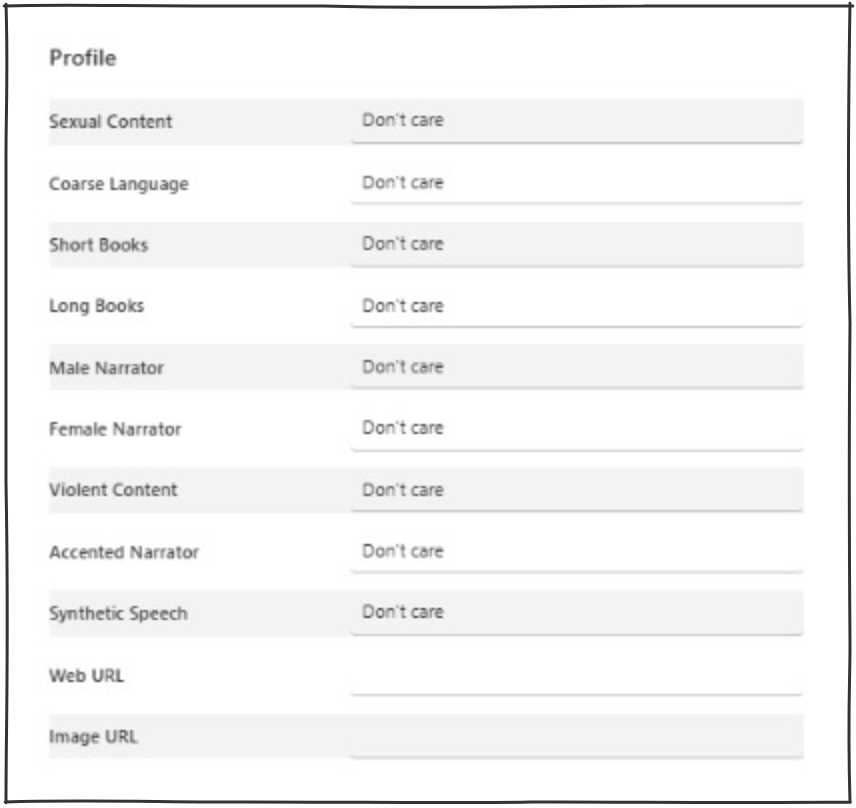
Task: Expand the Short Books dropdown
Action: tap(576, 244)
